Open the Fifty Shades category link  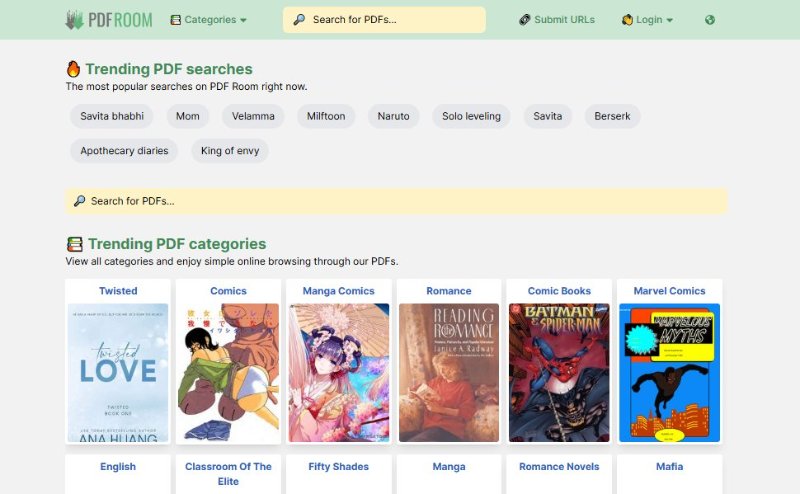[338, 466]
